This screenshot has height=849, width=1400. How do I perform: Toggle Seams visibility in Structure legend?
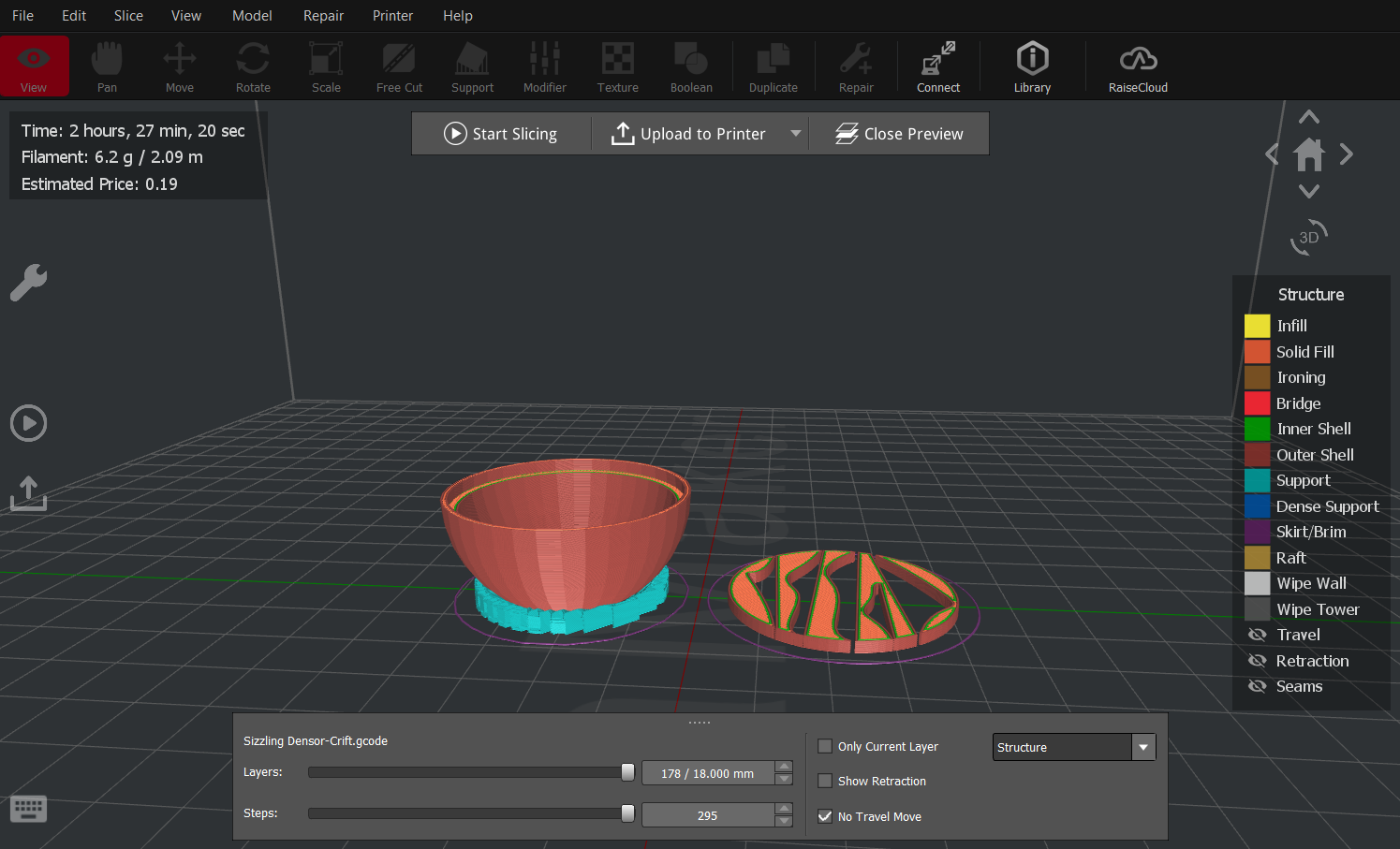click(1257, 686)
